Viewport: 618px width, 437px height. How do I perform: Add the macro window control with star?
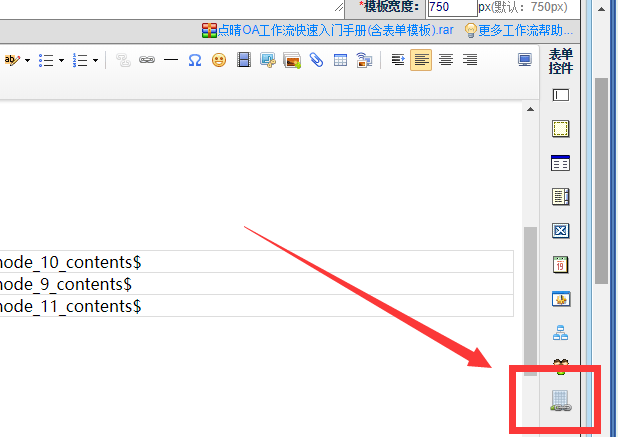coord(561,299)
